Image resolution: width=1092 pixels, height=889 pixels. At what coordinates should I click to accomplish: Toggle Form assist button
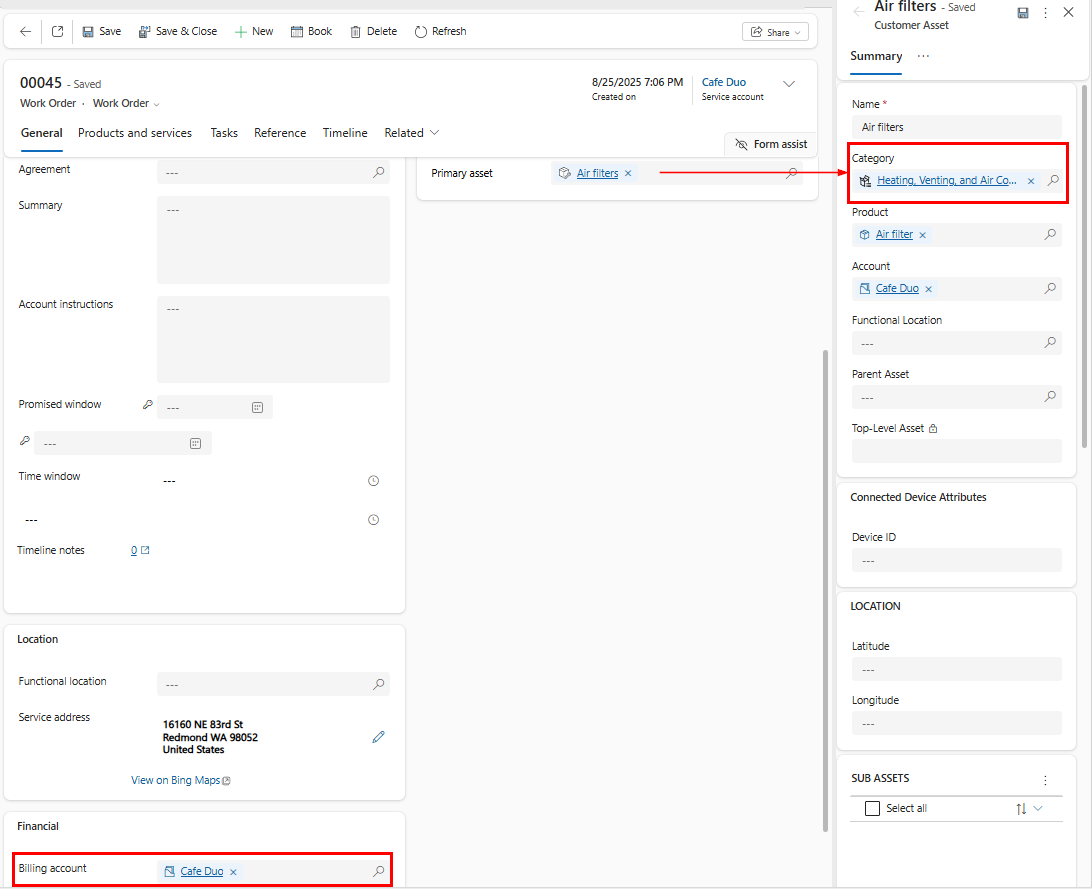click(x=770, y=144)
